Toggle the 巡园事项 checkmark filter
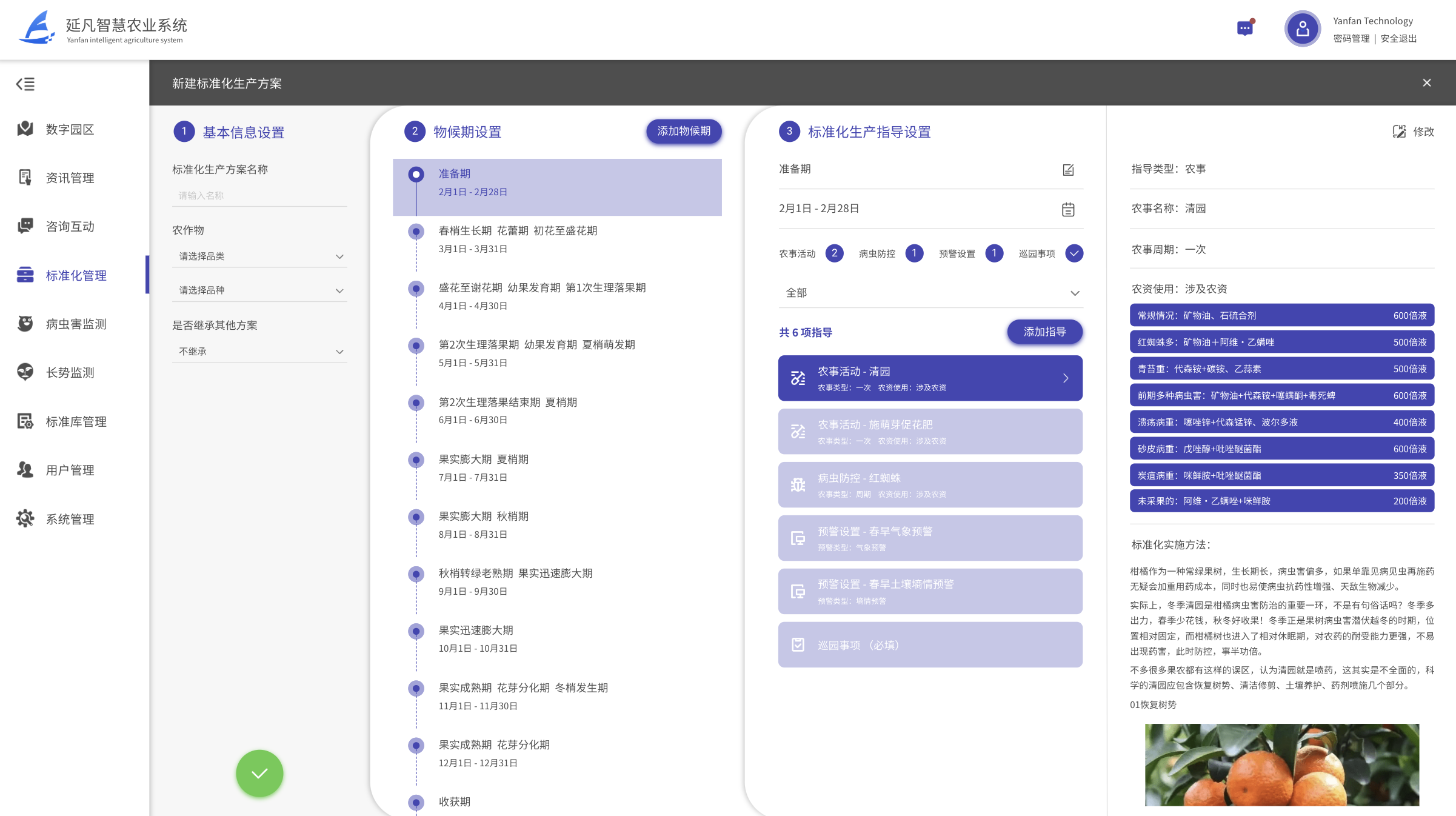This screenshot has width=1456, height=816. coord(1074,253)
